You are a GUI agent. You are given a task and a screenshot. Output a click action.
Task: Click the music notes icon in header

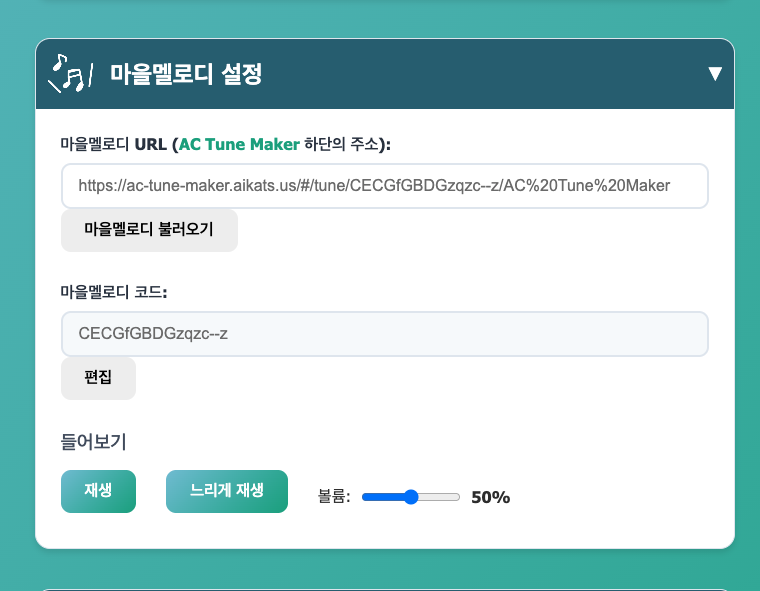(x=71, y=73)
